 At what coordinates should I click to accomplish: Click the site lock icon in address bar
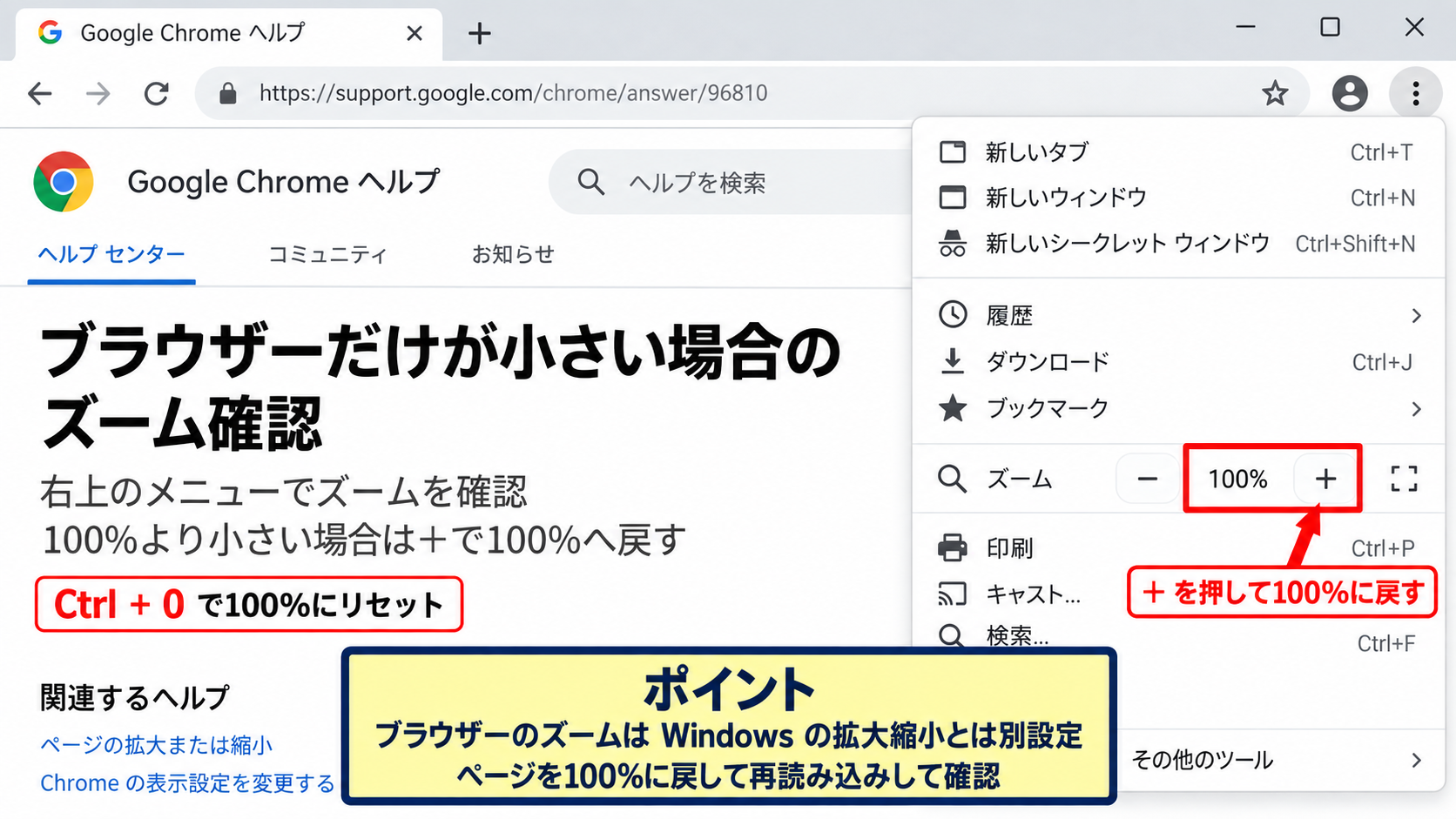point(228,93)
